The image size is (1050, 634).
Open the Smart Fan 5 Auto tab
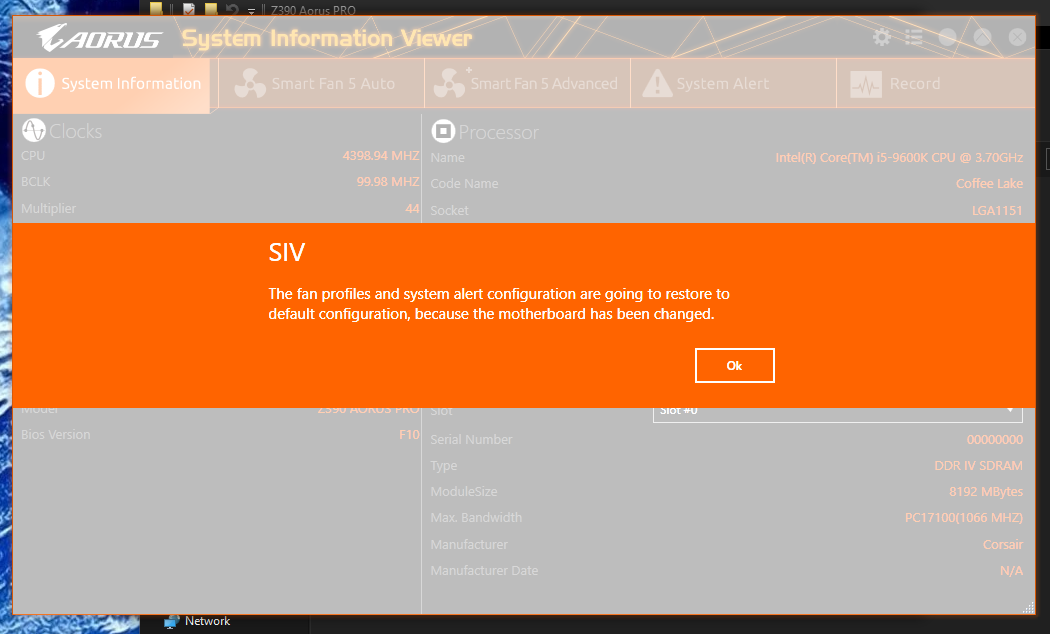coord(321,84)
